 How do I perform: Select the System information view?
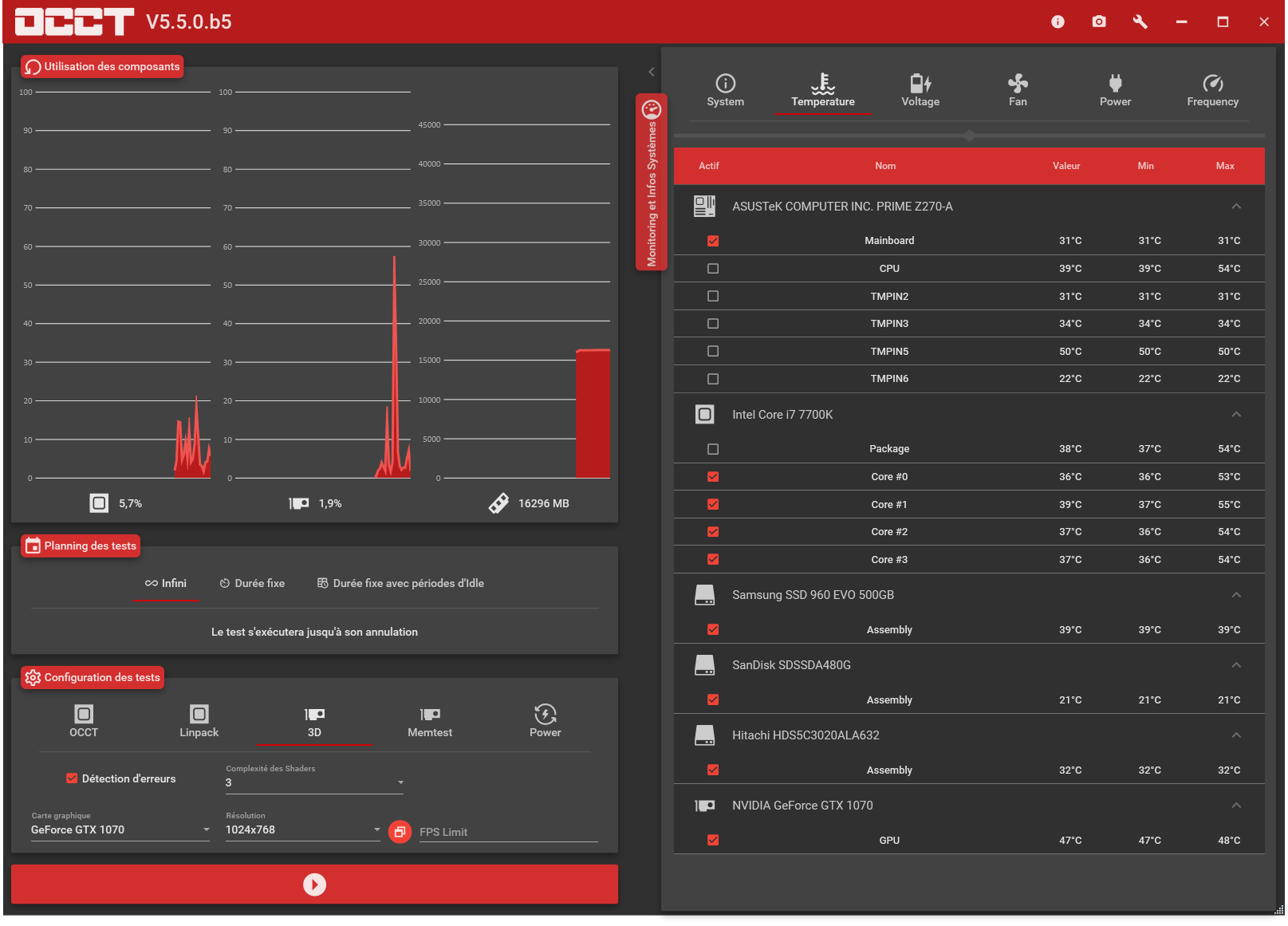[725, 89]
